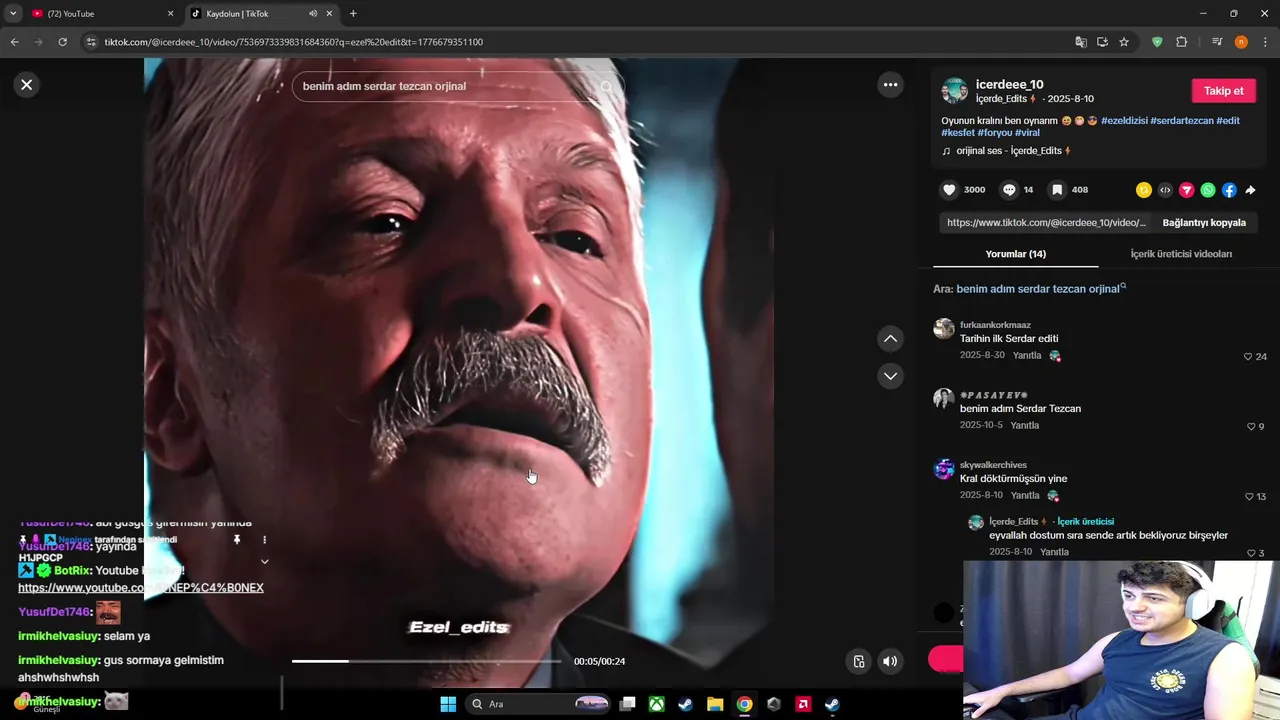Like the 'benim adım Serdar Tezcan' comment
This screenshot has width=1280, height=720.
coord(1251,427)
